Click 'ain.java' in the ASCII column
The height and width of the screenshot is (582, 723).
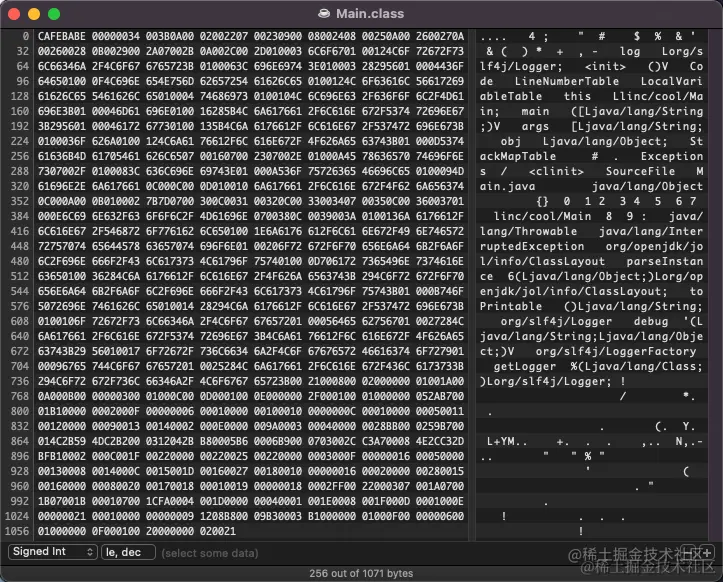coord(507,186)
